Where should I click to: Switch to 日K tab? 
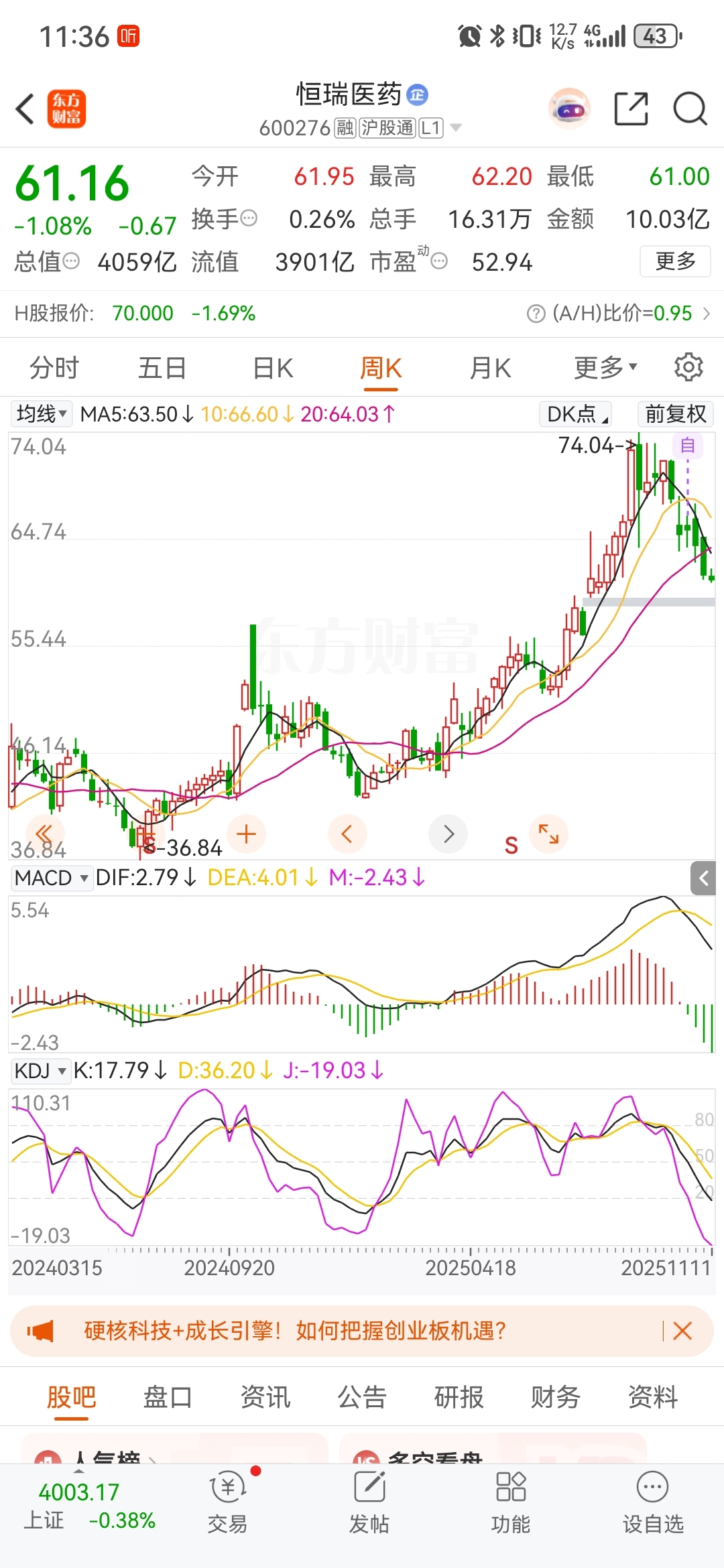pos(274,368)
